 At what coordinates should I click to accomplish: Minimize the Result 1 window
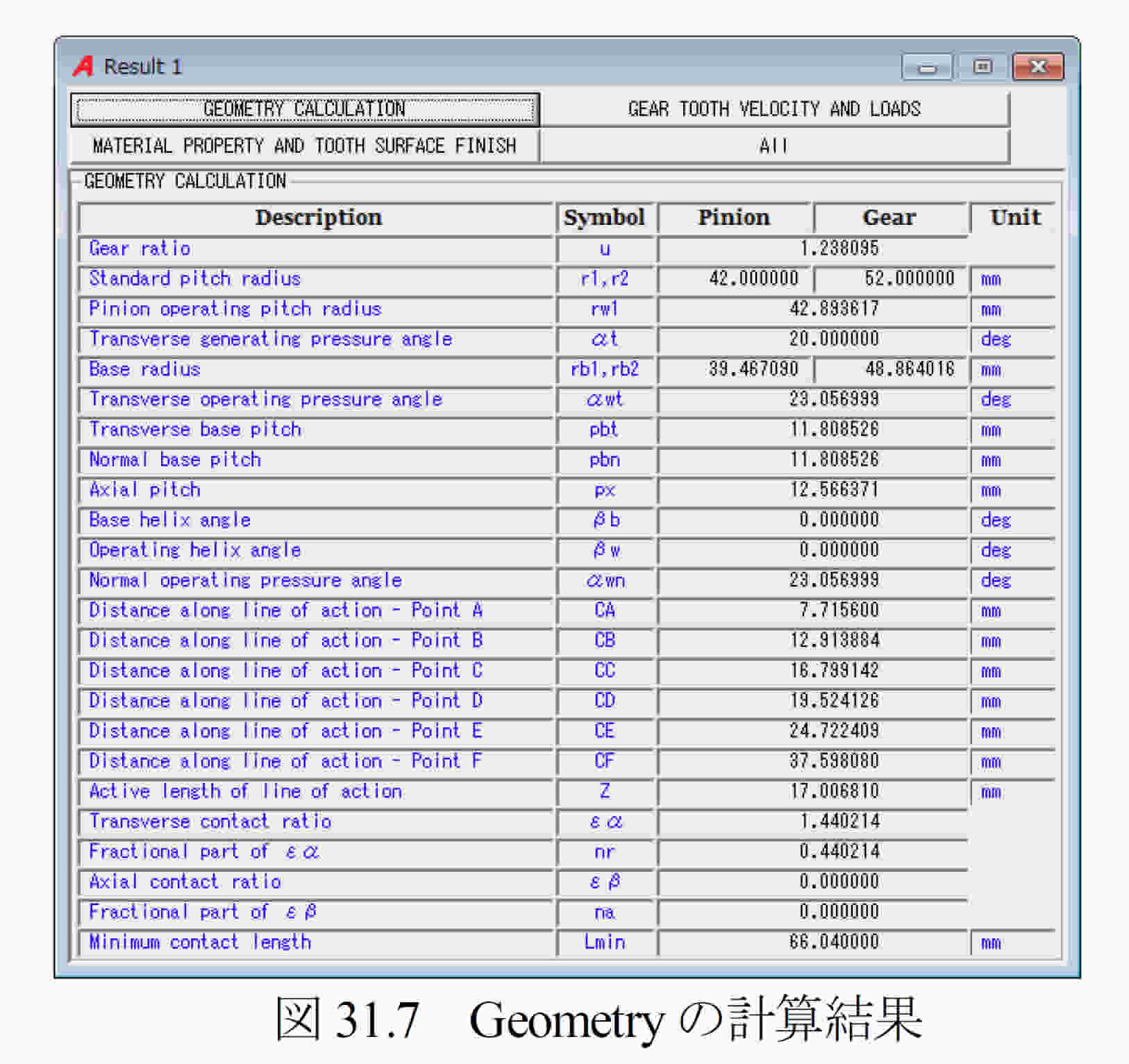pos(927,67)
